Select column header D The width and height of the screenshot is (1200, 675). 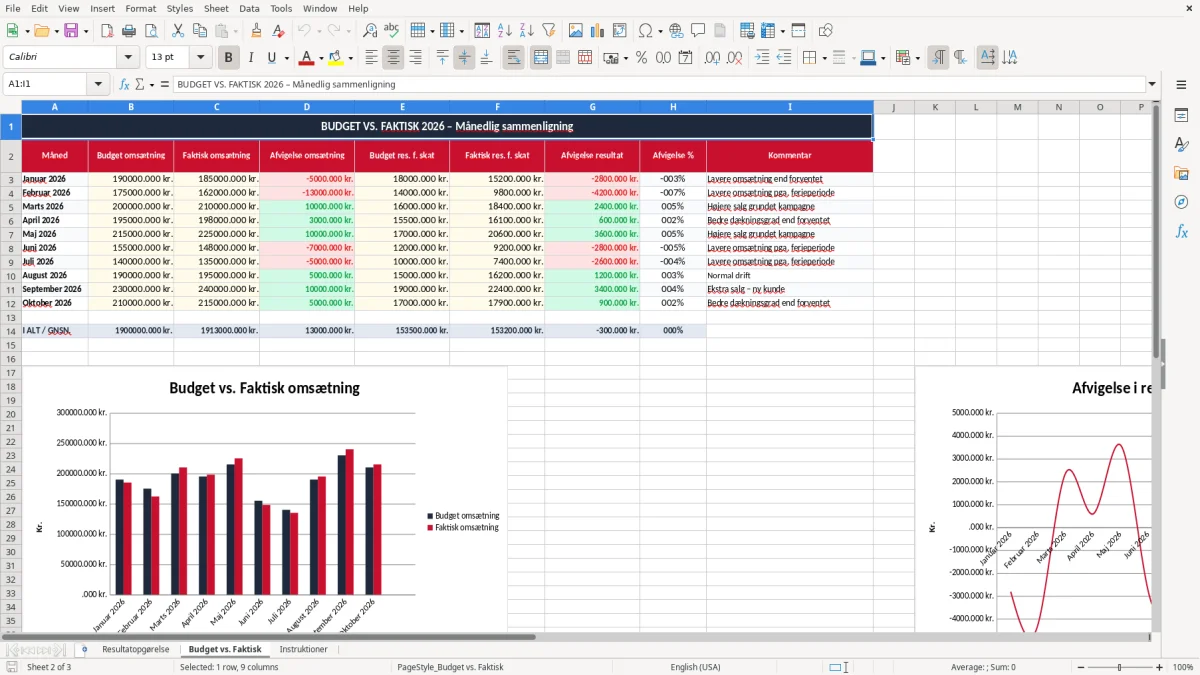point(307,107)
